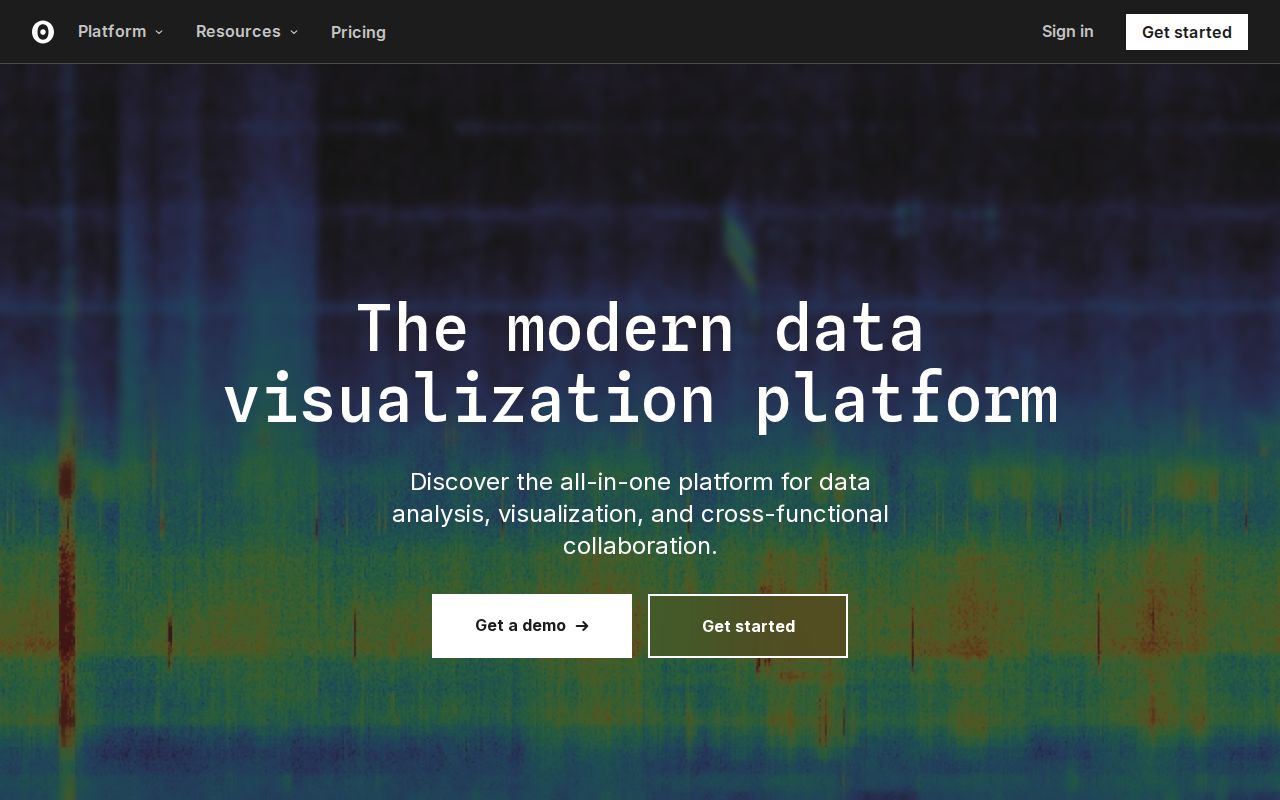Screen dimensions: 1280x800
Task: Click the dark Get started button below the headline
Action: pyautogui.click(x=748, y=626)
